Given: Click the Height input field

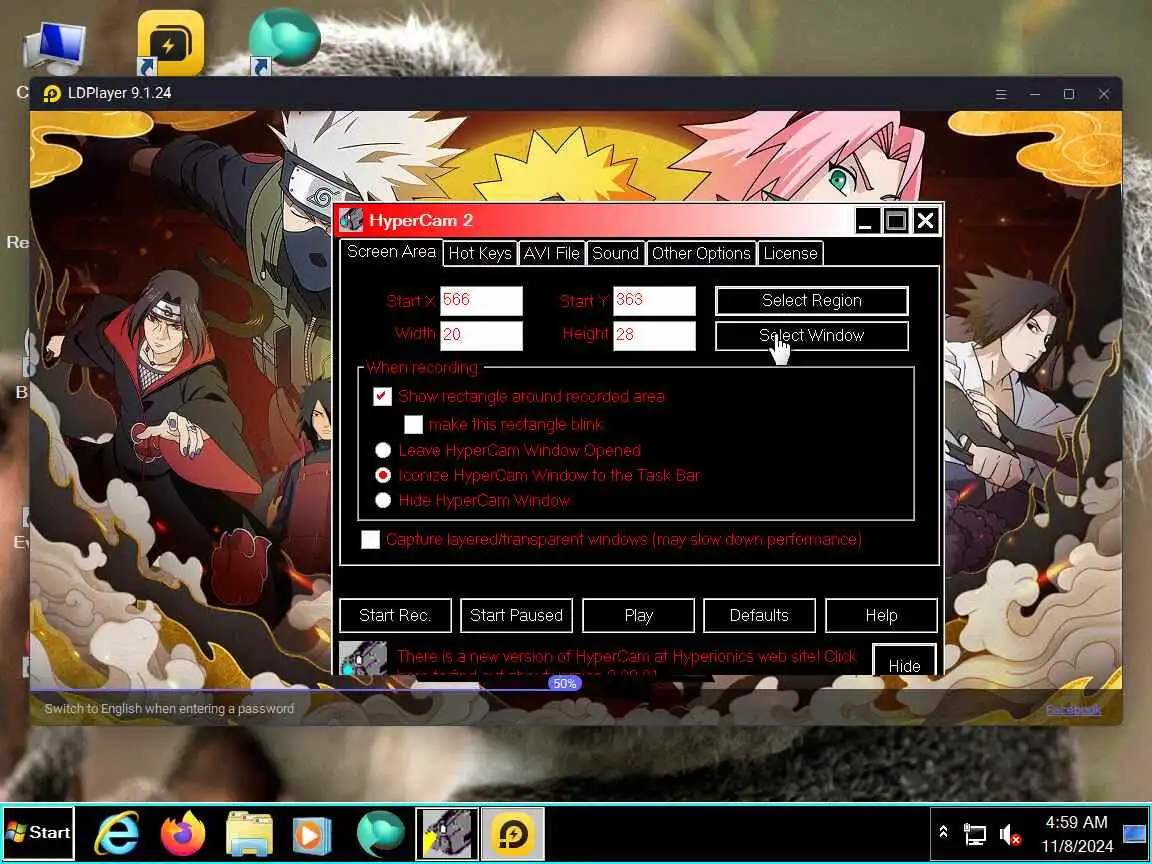Looking at the screenshot, I should tap(655, 335).
